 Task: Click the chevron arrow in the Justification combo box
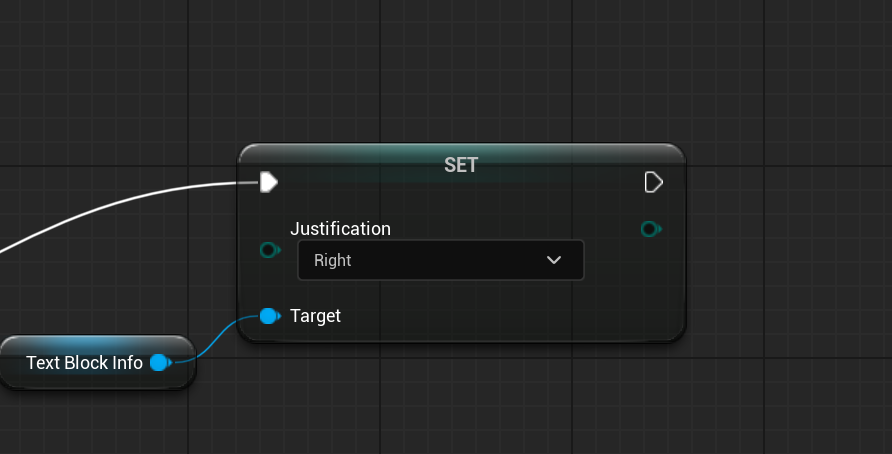coord(554,260)
